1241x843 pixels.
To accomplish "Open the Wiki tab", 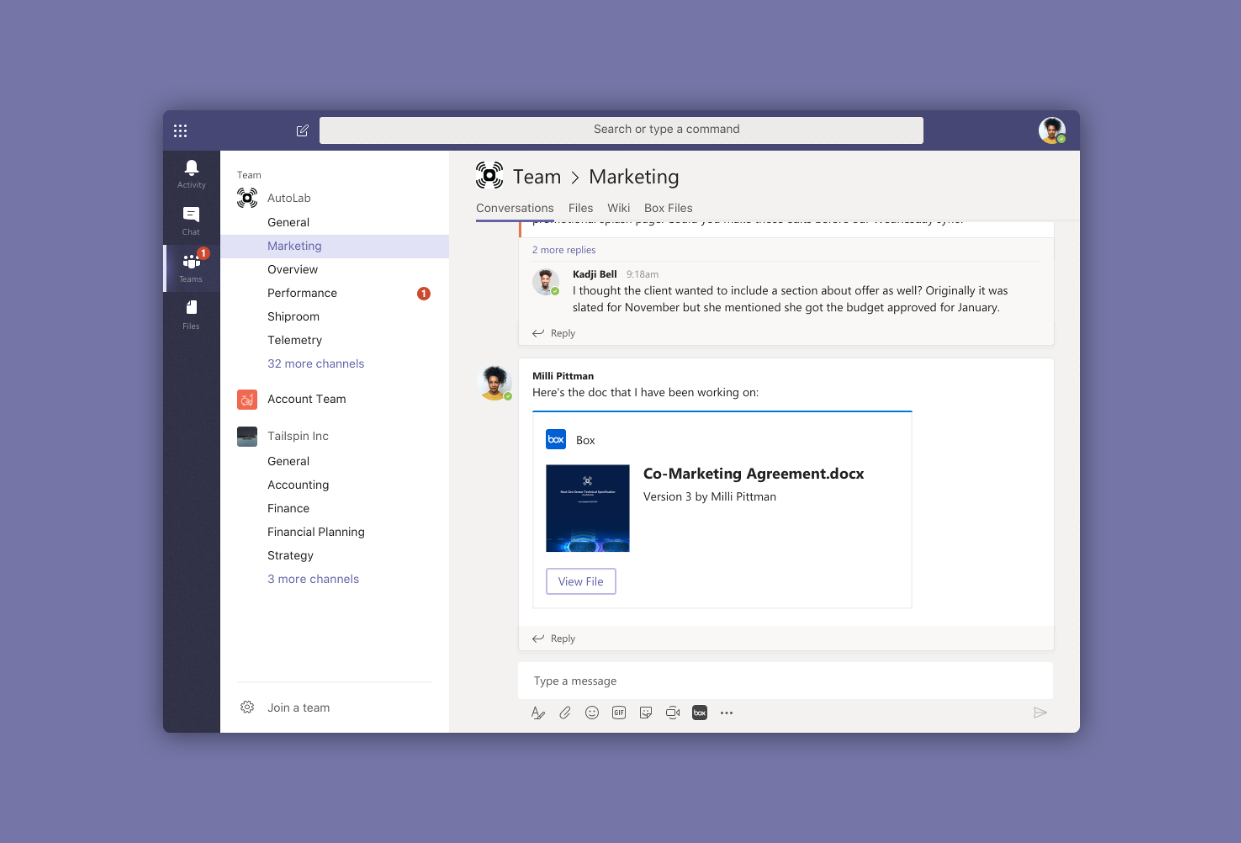I will coord(618,208).
